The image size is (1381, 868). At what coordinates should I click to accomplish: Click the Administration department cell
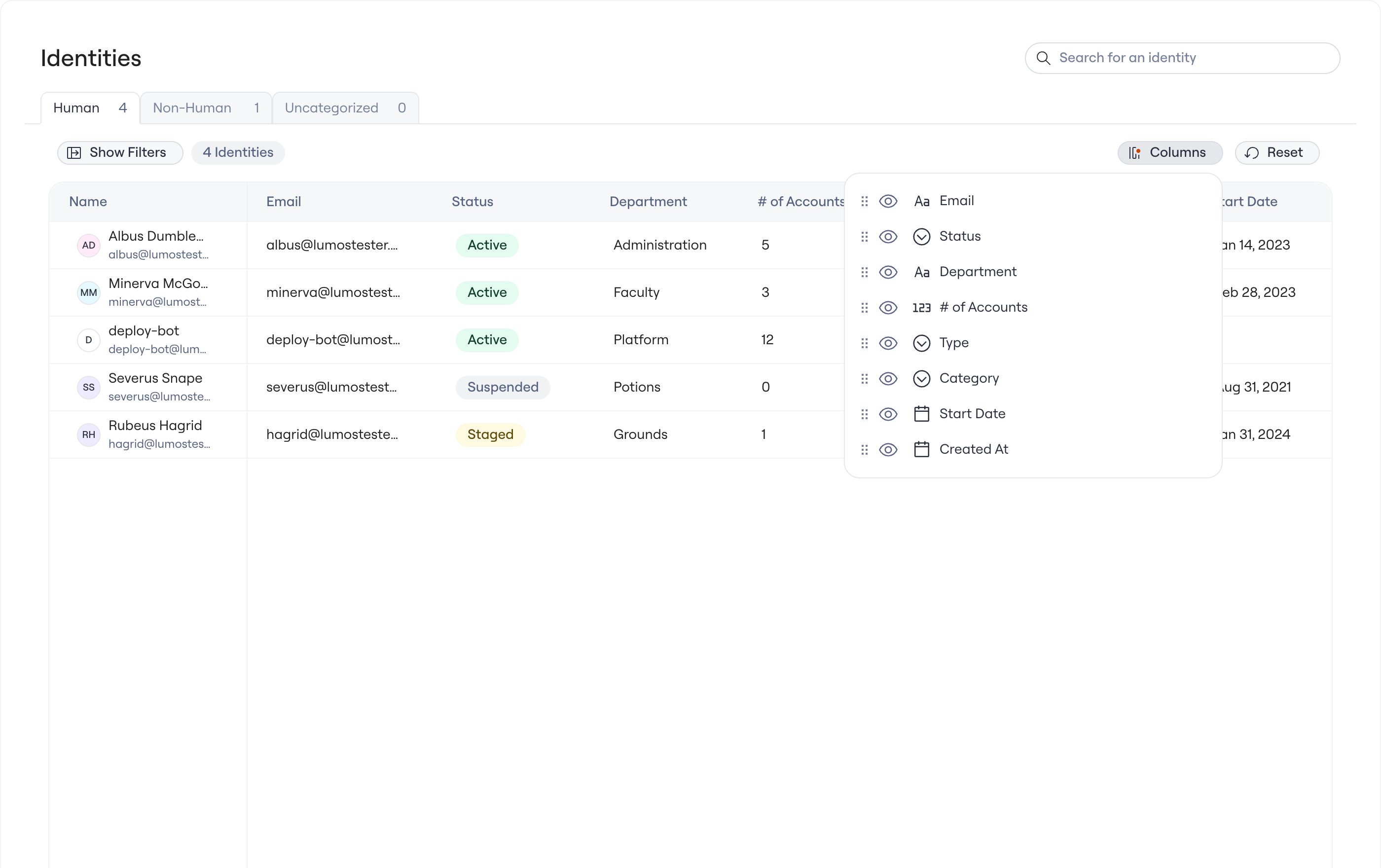click(x=659, y=245)
